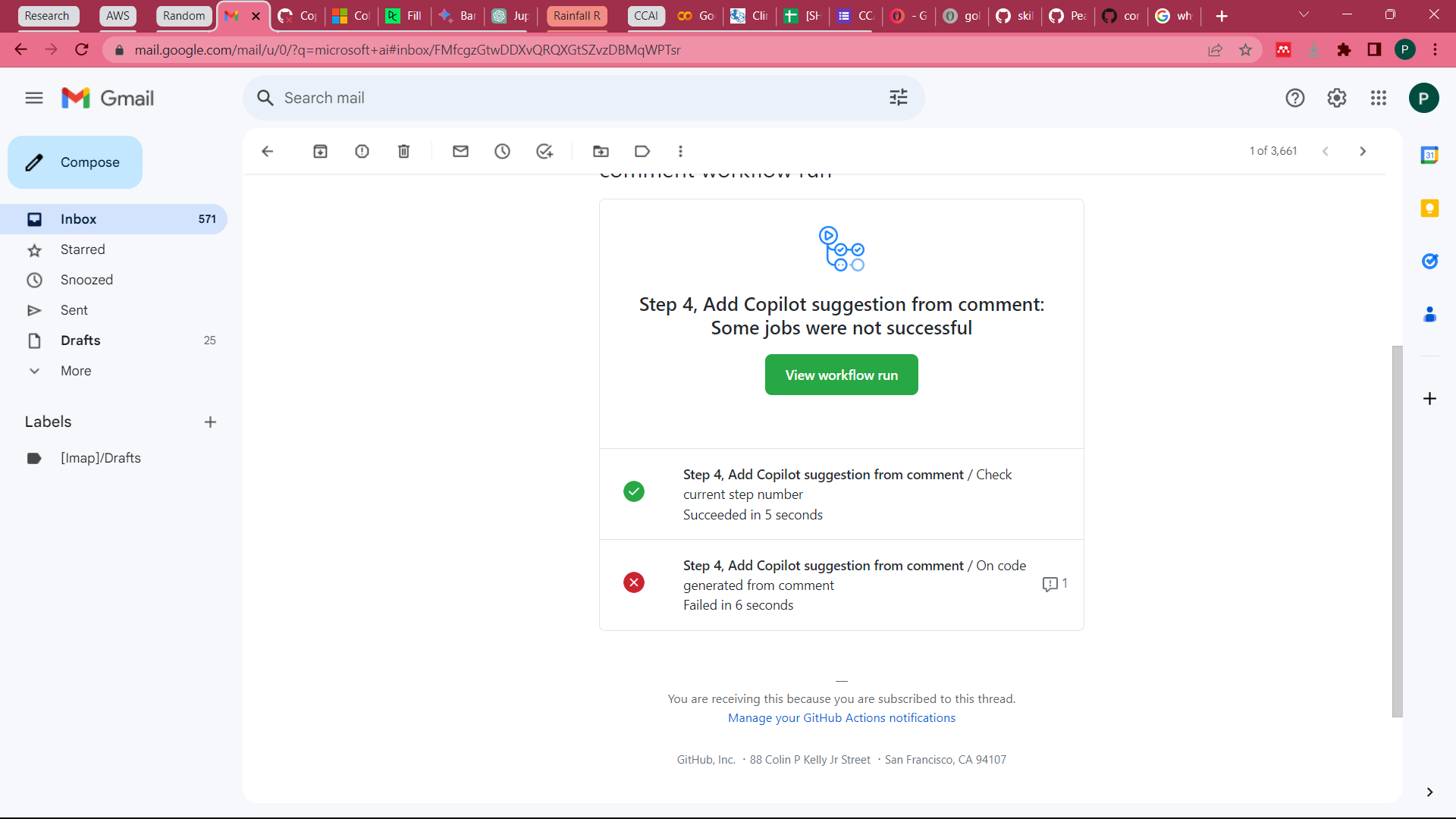Add email to Tasks
The image size is (1456, 819).
click(544, 152)
